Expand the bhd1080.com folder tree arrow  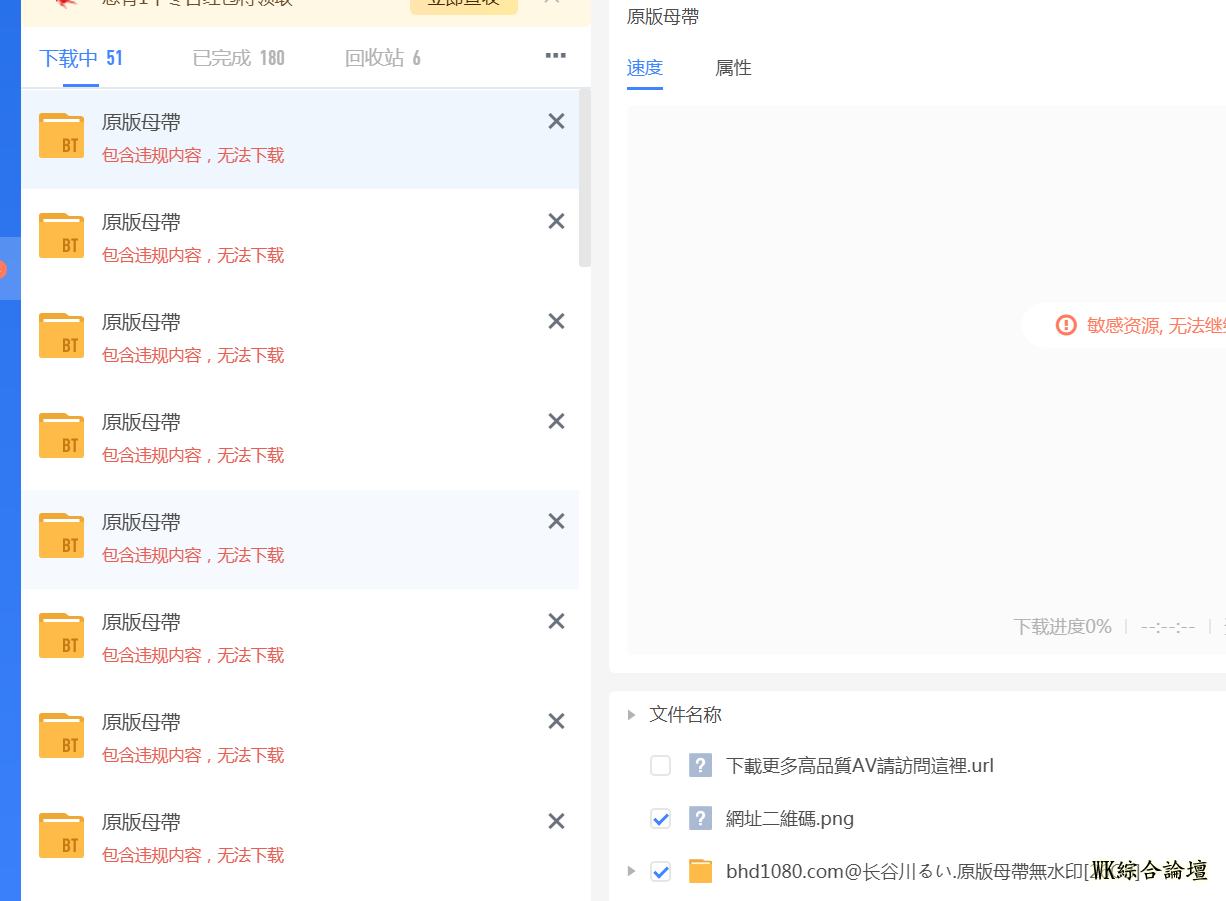(x=631, y=871)
